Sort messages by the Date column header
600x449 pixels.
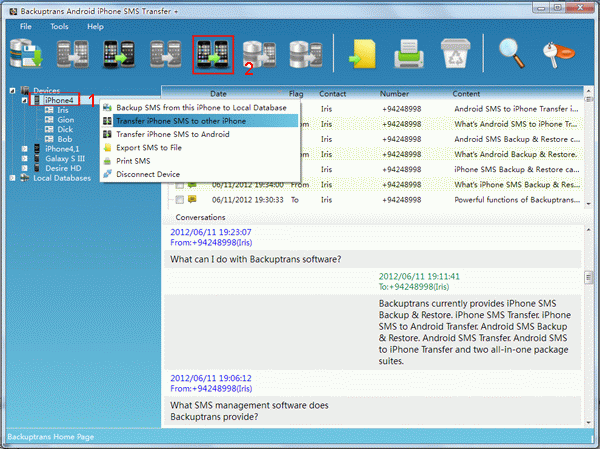click(218, 94)
